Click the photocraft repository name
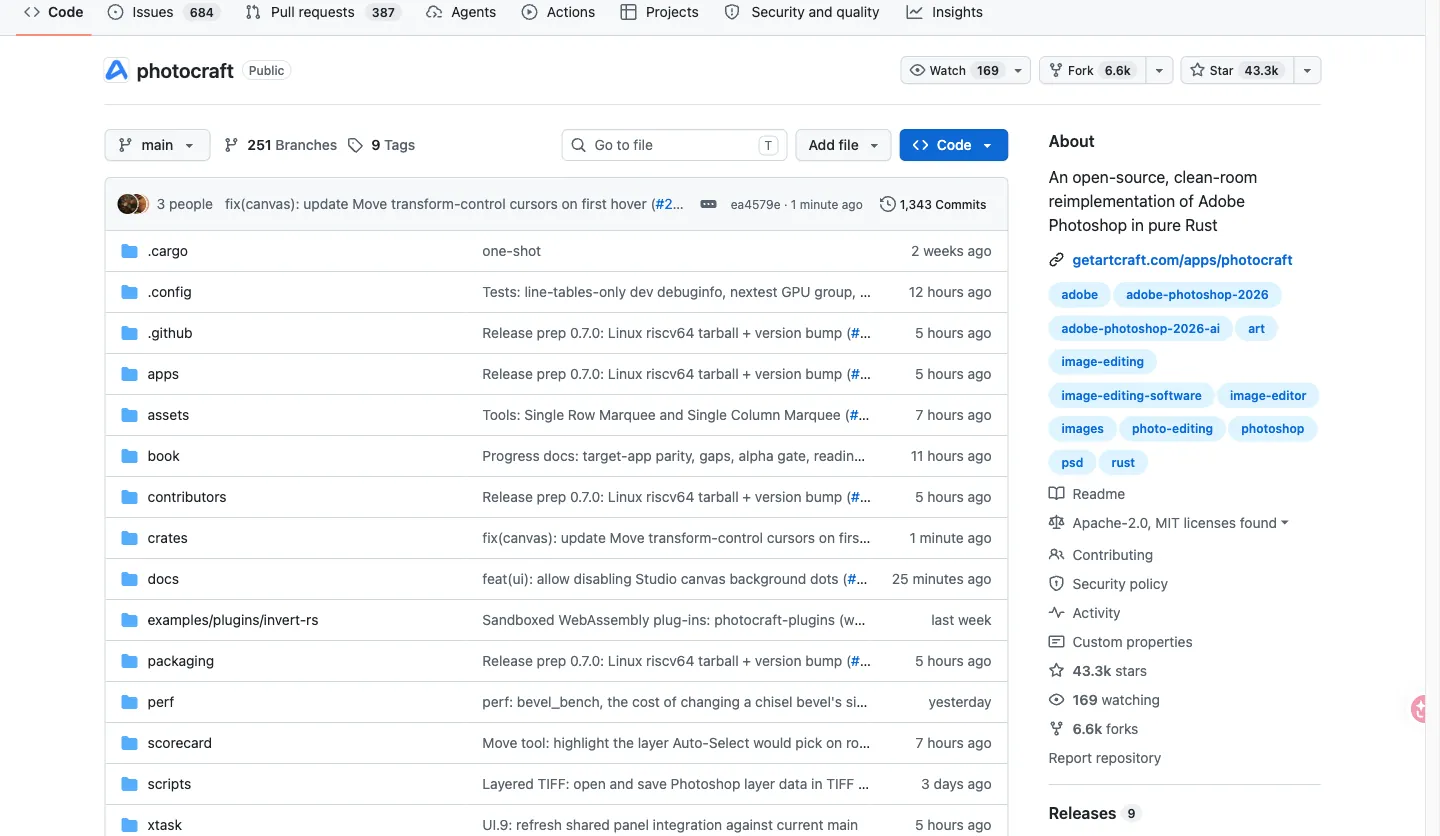 point(185,70)
